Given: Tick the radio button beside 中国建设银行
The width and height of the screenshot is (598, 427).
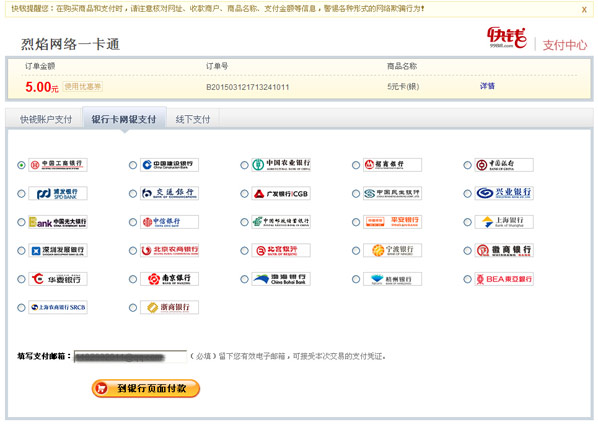Looking at the screenshot, I should [x=133, y=165].
